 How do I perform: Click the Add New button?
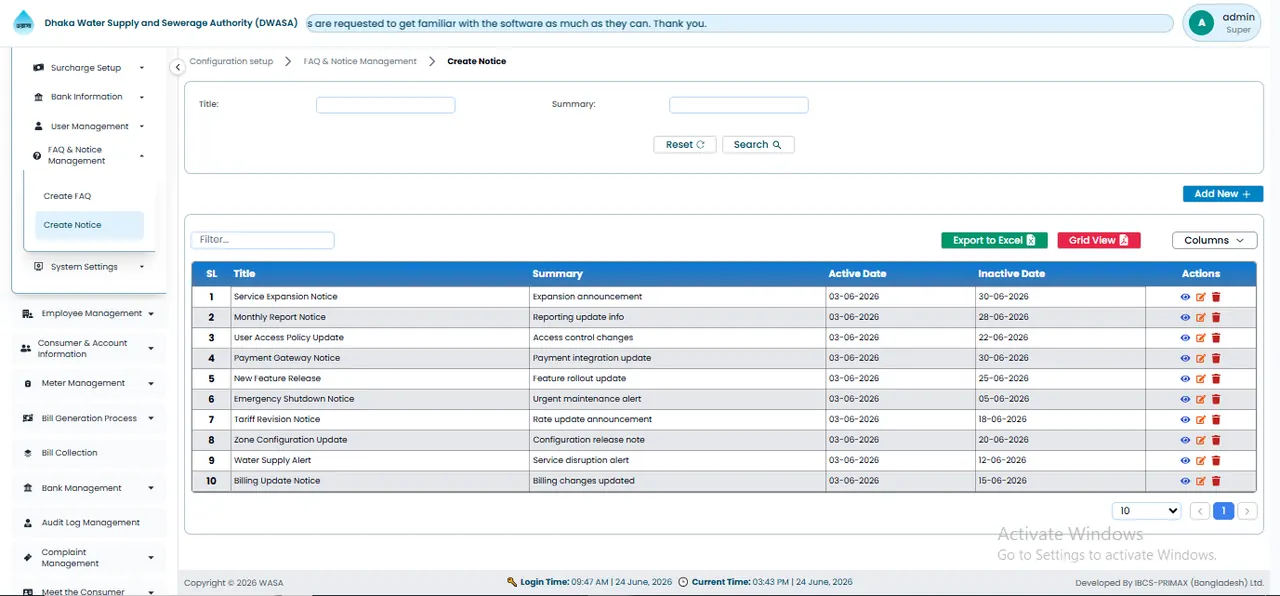pyautogui.click(x=1222, y=194)
